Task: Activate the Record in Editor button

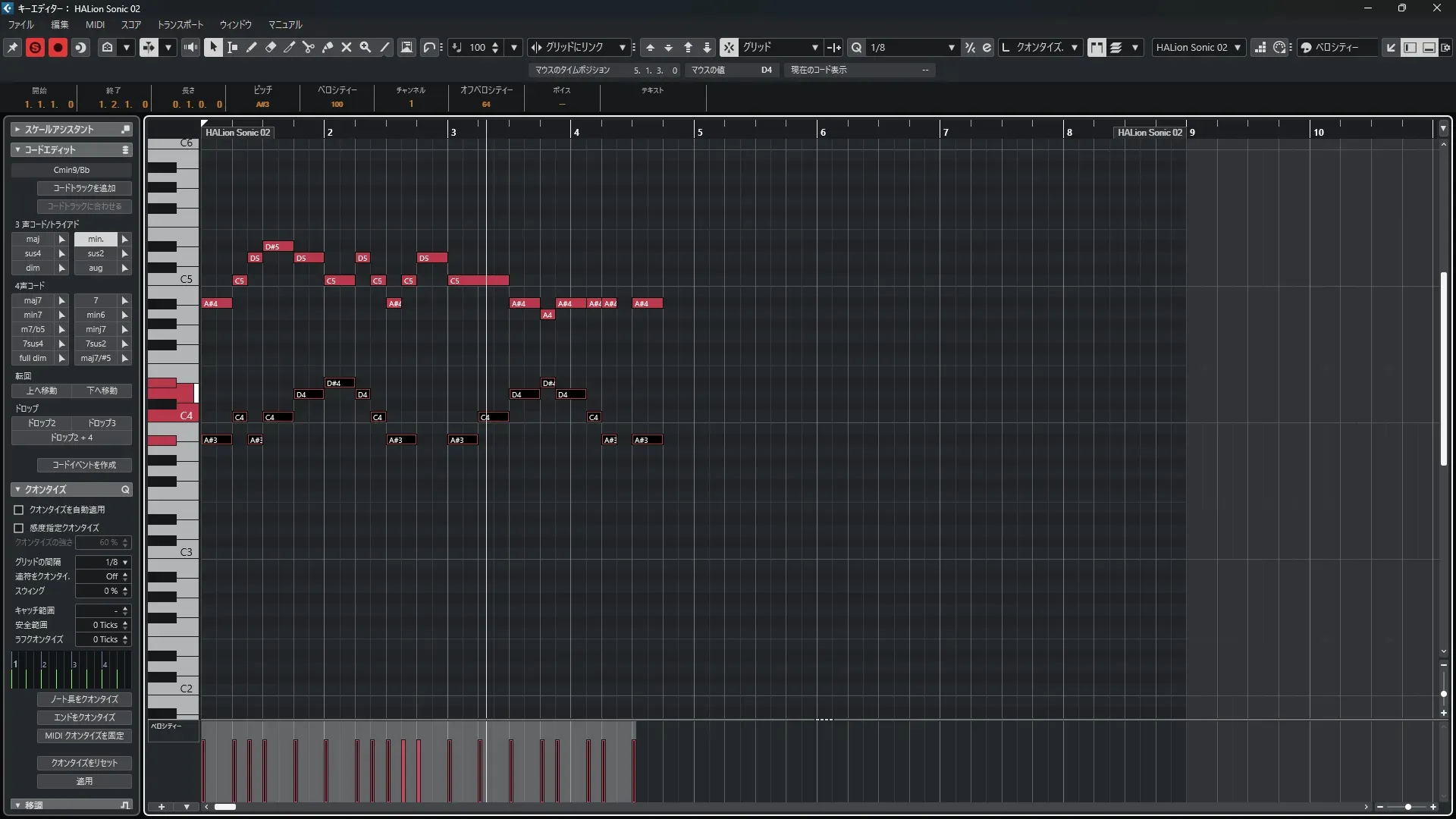Action: tap(58, 47)
